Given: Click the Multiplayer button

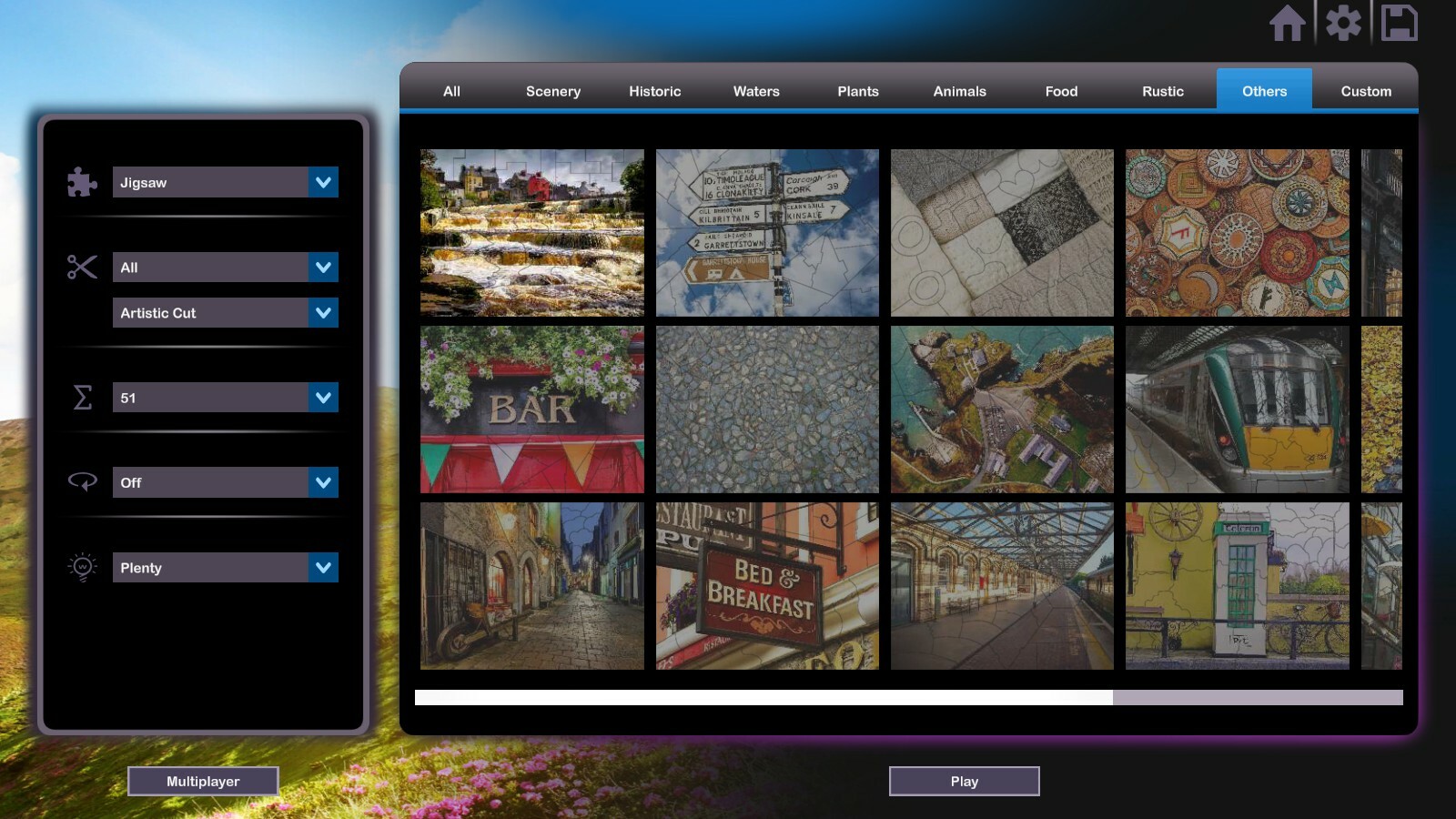Looking at the screenshot, I should 203,780.
